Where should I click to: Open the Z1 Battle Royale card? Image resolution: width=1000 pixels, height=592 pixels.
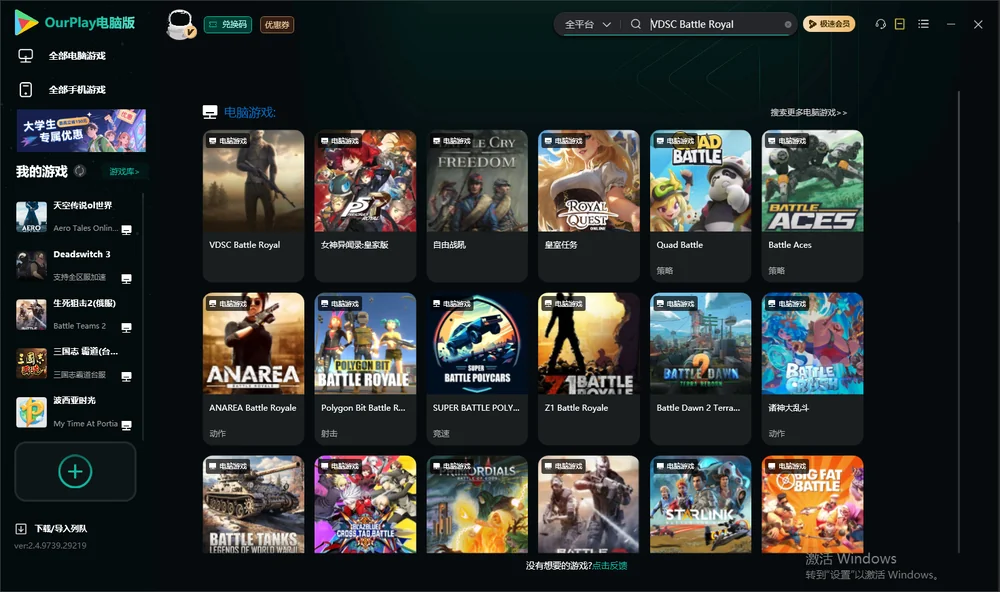point(589,368)
